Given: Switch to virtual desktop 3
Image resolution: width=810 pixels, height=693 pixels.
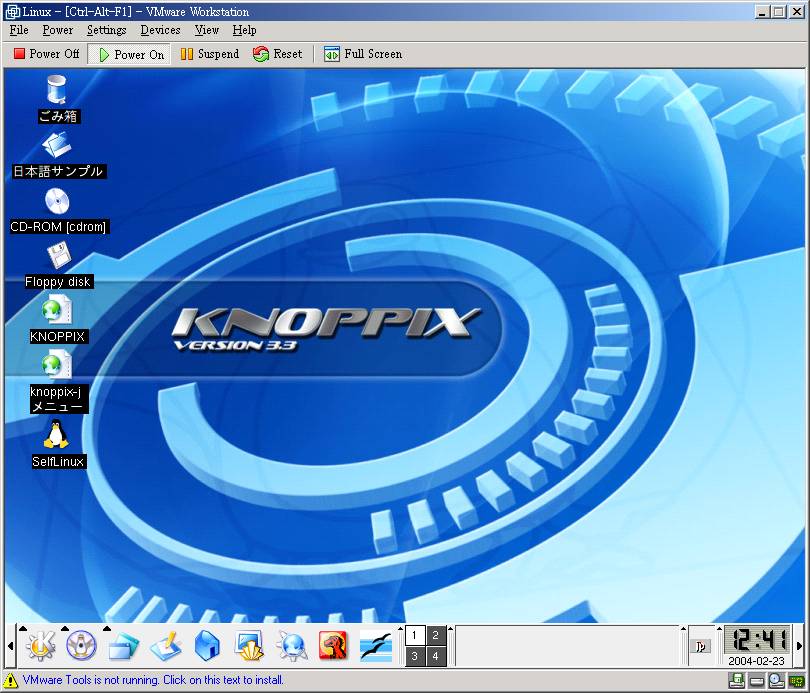Looking at the screenshot, I should coord(415,656).
